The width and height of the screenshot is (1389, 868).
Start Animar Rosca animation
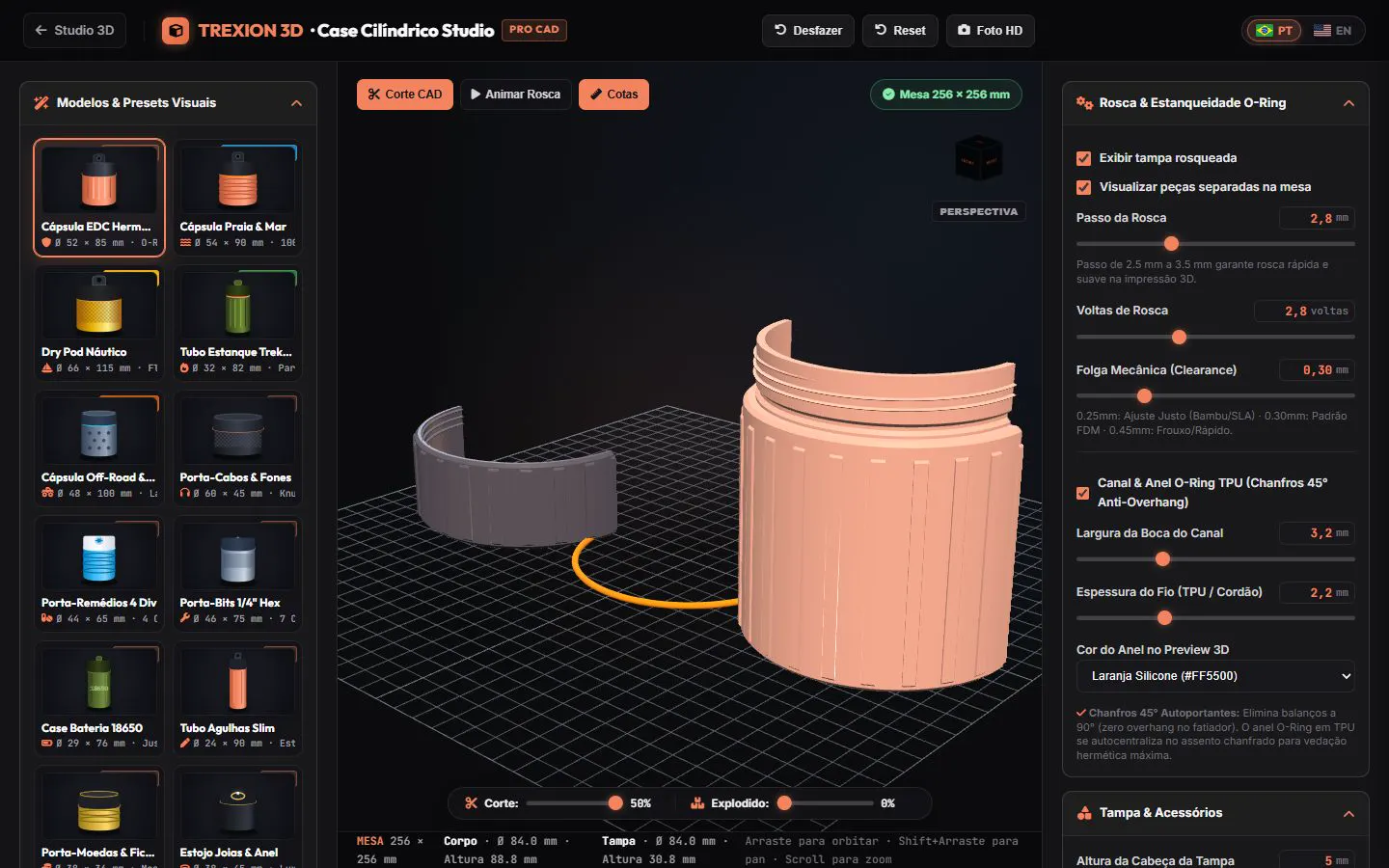click(516, 95)
